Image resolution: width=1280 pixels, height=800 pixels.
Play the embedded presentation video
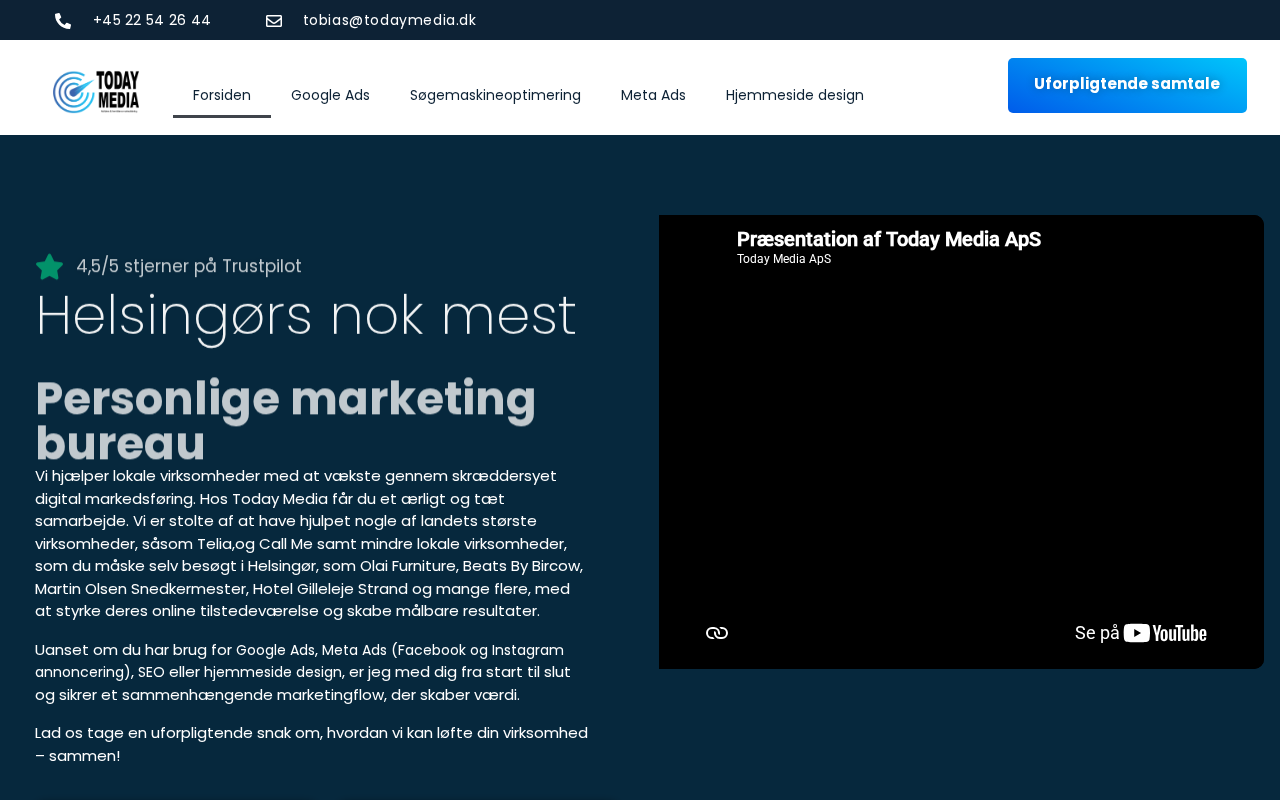point(961,442)
